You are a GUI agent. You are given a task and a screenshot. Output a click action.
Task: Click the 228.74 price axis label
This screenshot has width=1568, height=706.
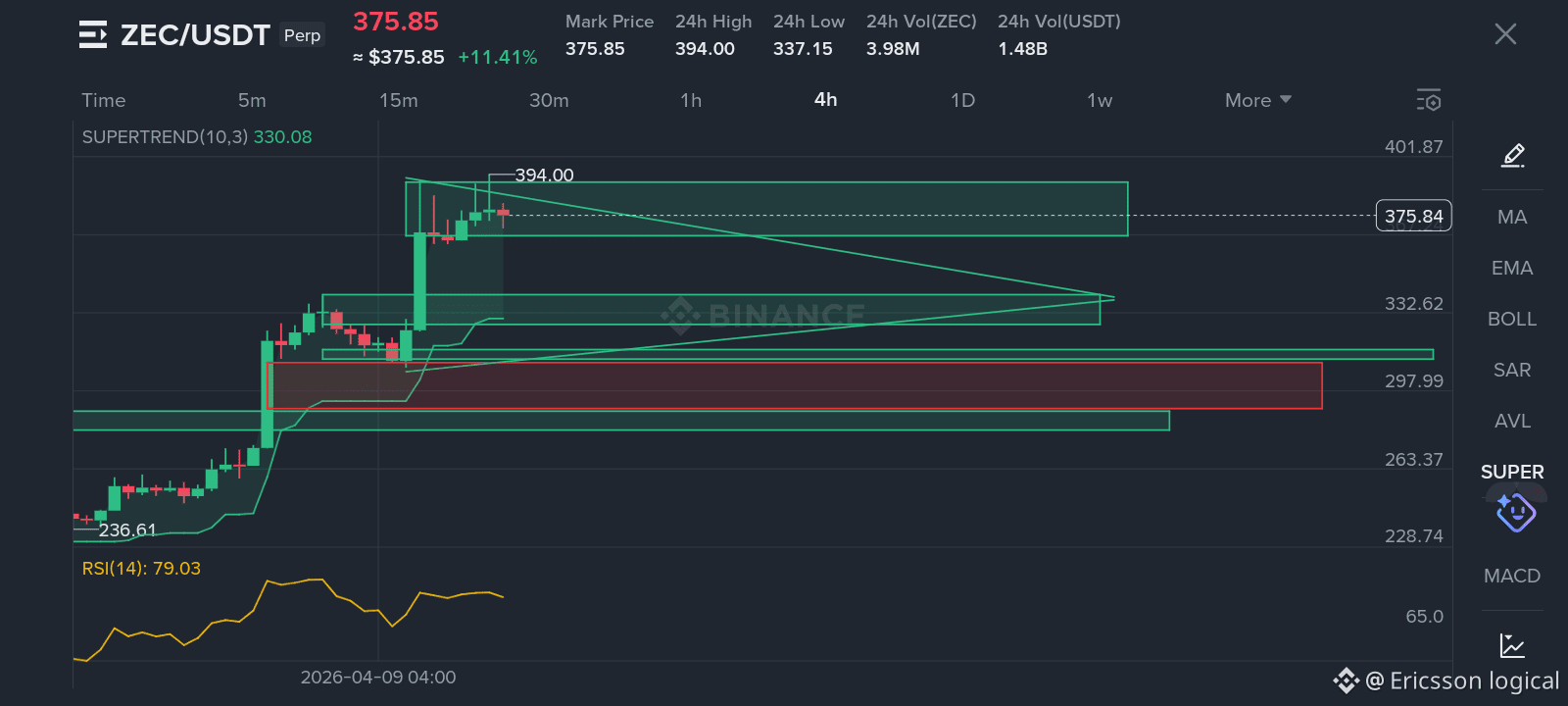[x=1413, y=536]
